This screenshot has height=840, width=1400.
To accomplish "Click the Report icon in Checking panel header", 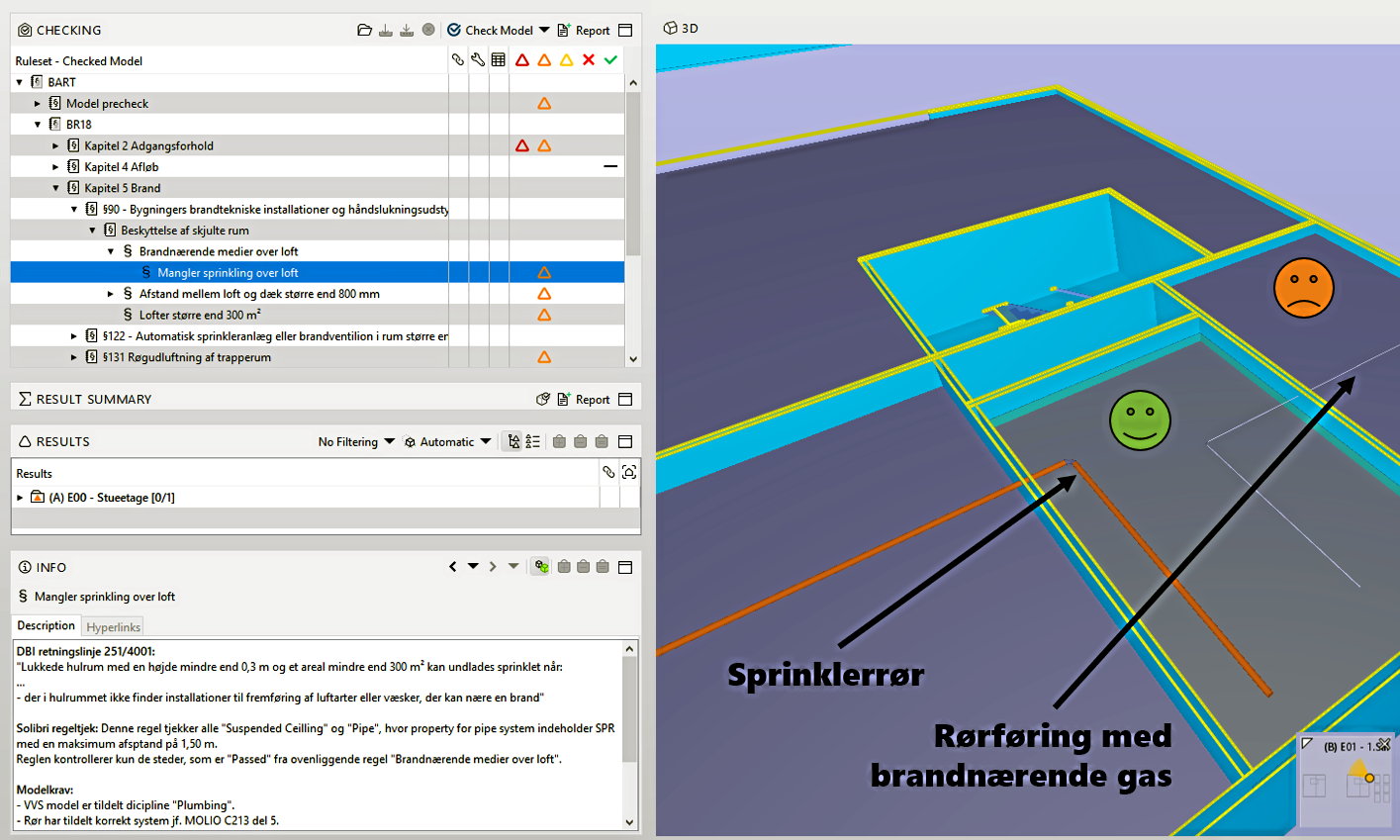I will (x=564, y=30).
